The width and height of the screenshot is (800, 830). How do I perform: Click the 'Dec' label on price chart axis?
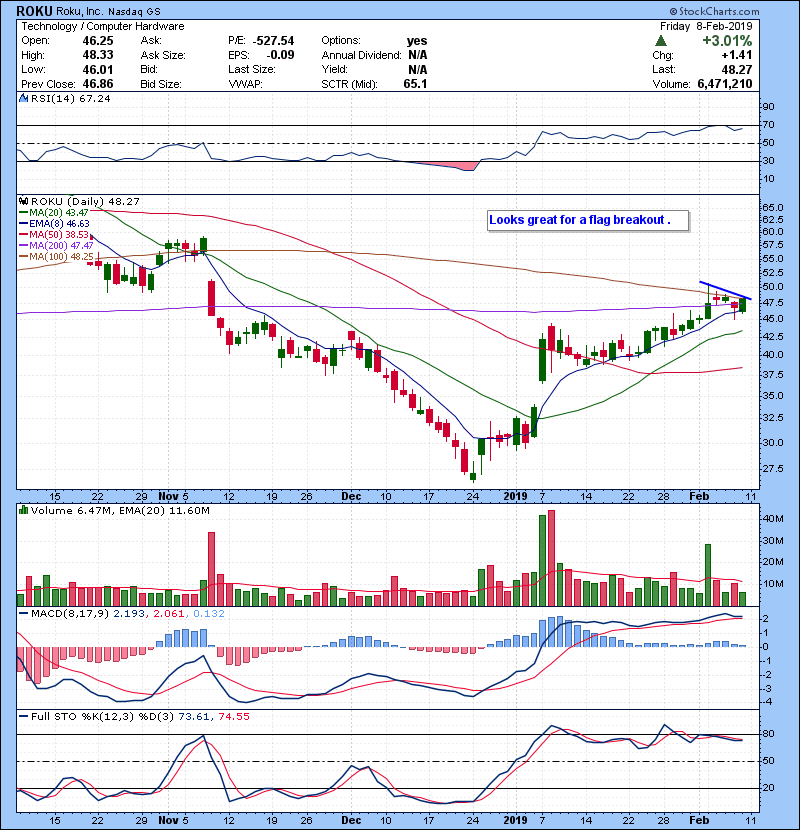tap(351, 496)
